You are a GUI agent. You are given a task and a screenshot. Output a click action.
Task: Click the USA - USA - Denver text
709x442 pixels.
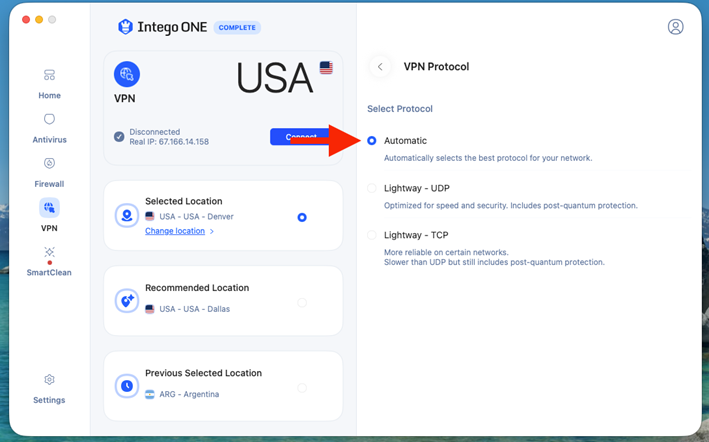pos(196,216)
